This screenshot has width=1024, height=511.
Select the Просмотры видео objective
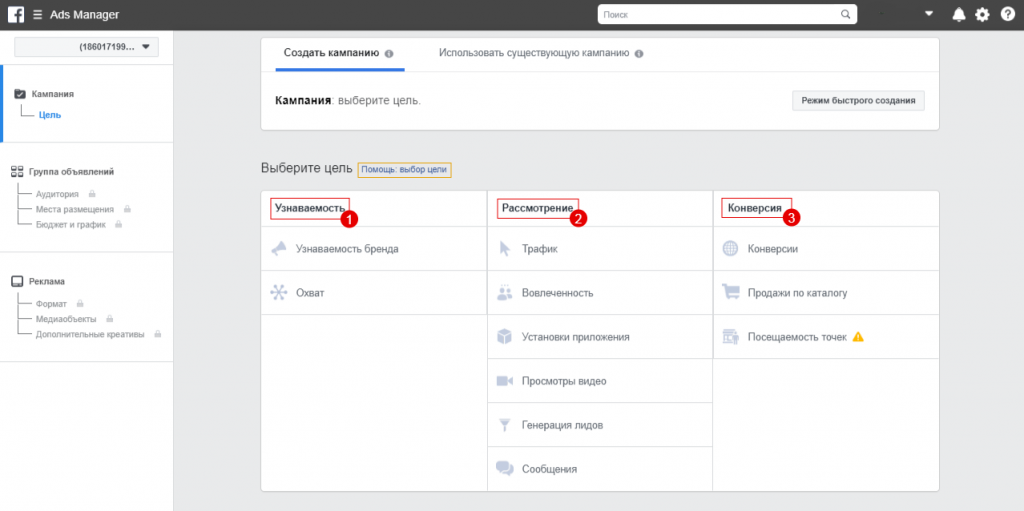point(600,381)
